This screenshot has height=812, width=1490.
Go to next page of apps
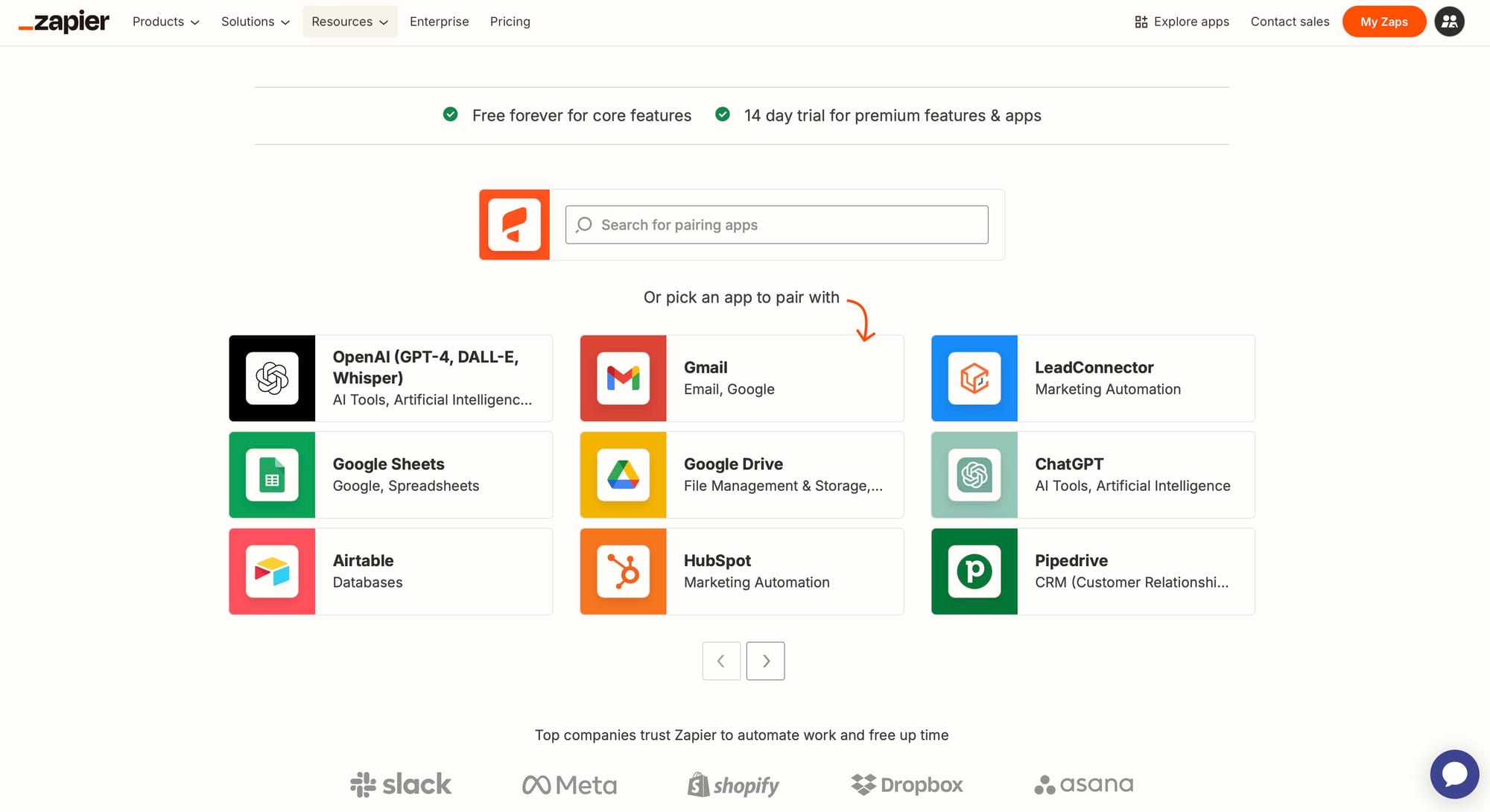(x=765, y=661)
